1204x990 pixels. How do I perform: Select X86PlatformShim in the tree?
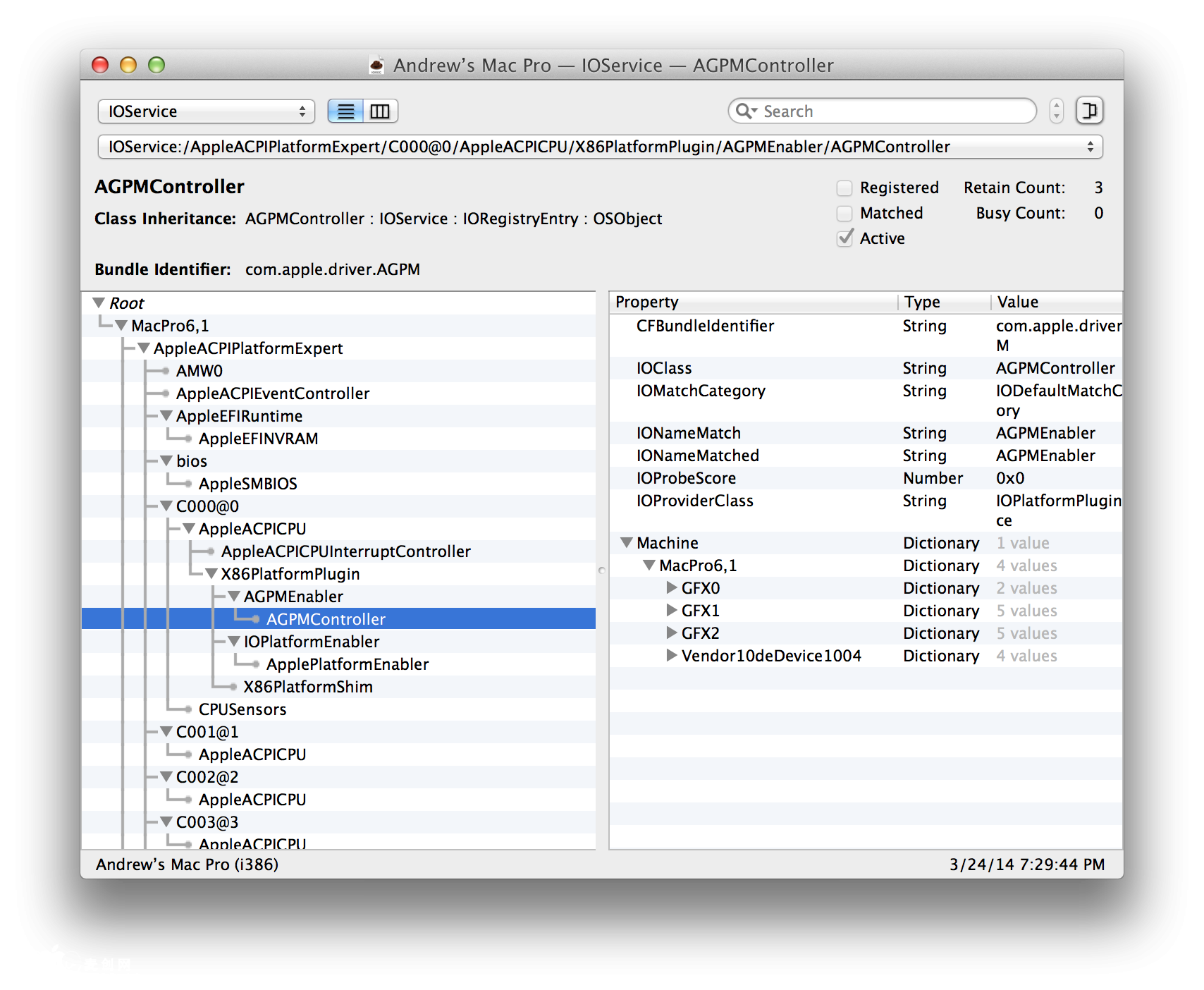308,687
